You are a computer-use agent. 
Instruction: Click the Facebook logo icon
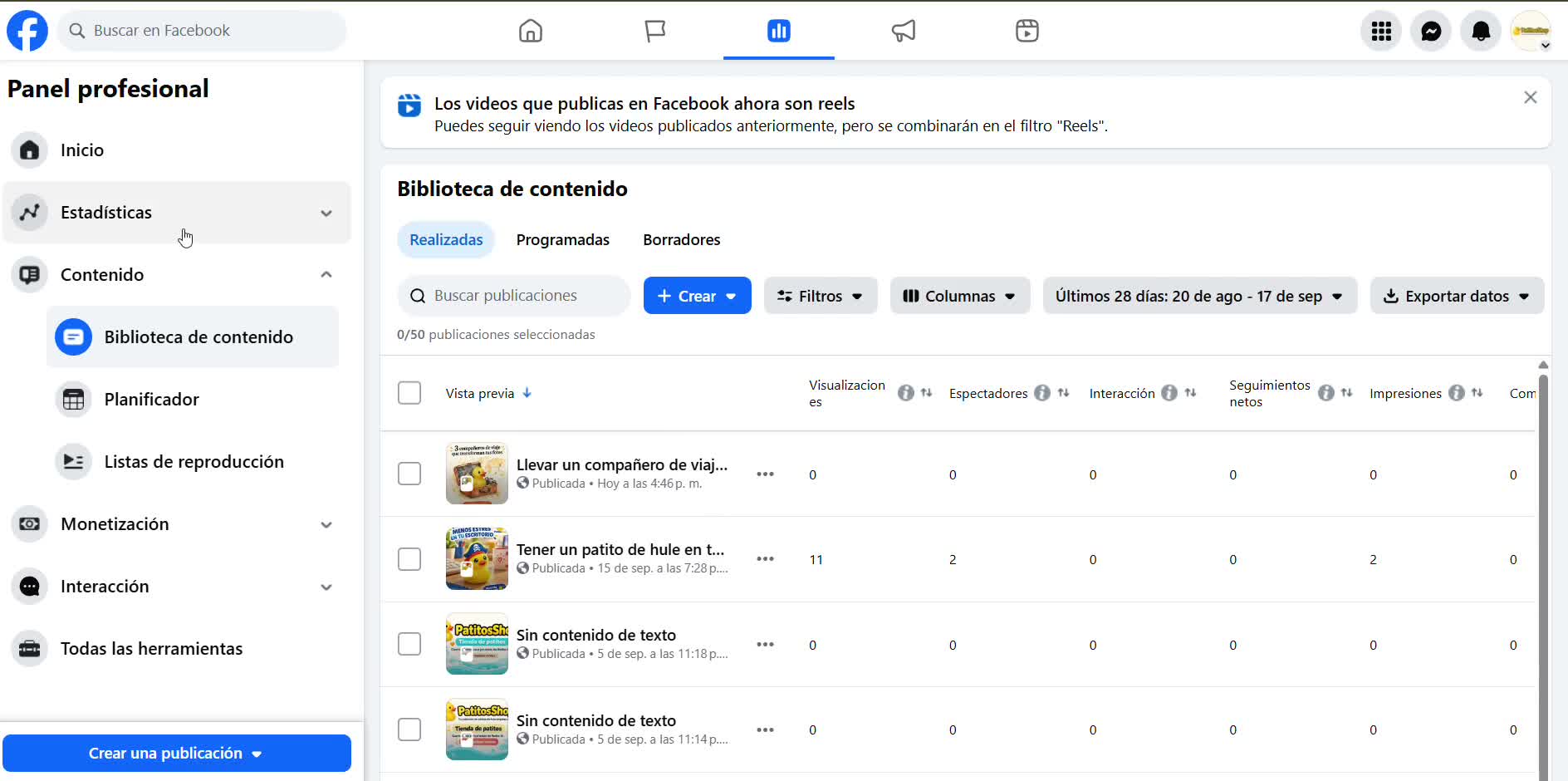coord(27,31)
